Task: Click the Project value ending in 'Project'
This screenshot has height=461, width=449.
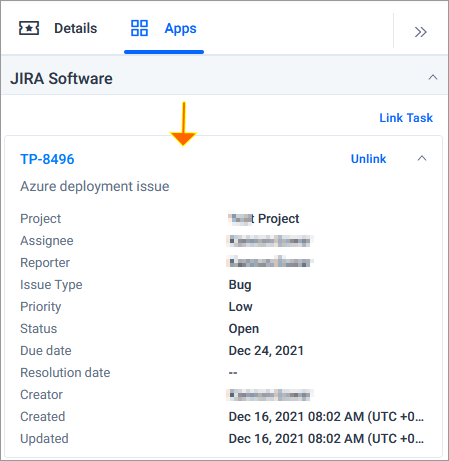Action: (264, 219)
